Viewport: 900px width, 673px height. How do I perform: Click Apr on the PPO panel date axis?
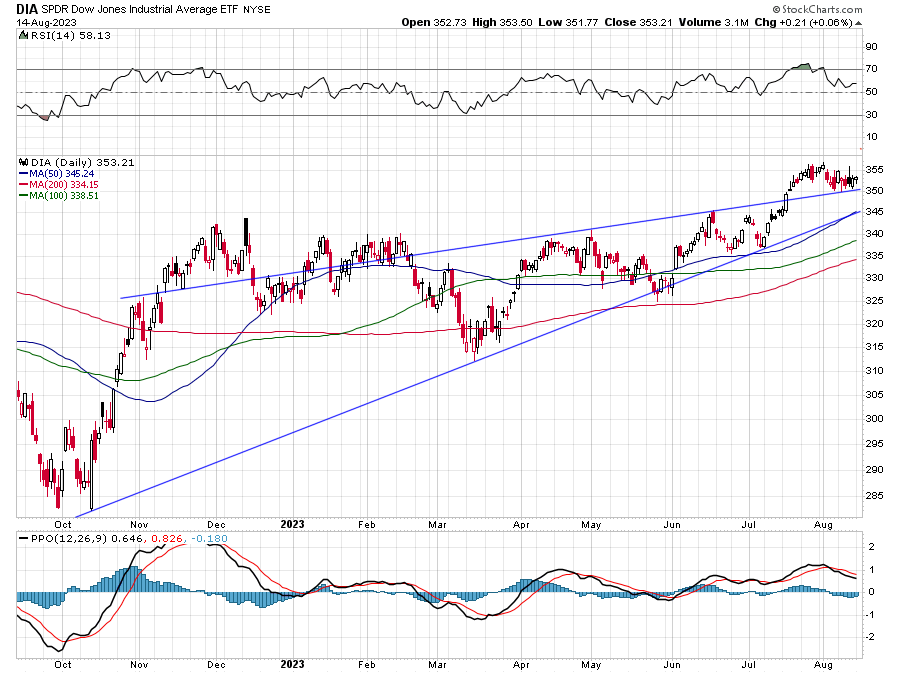(521, 664)
